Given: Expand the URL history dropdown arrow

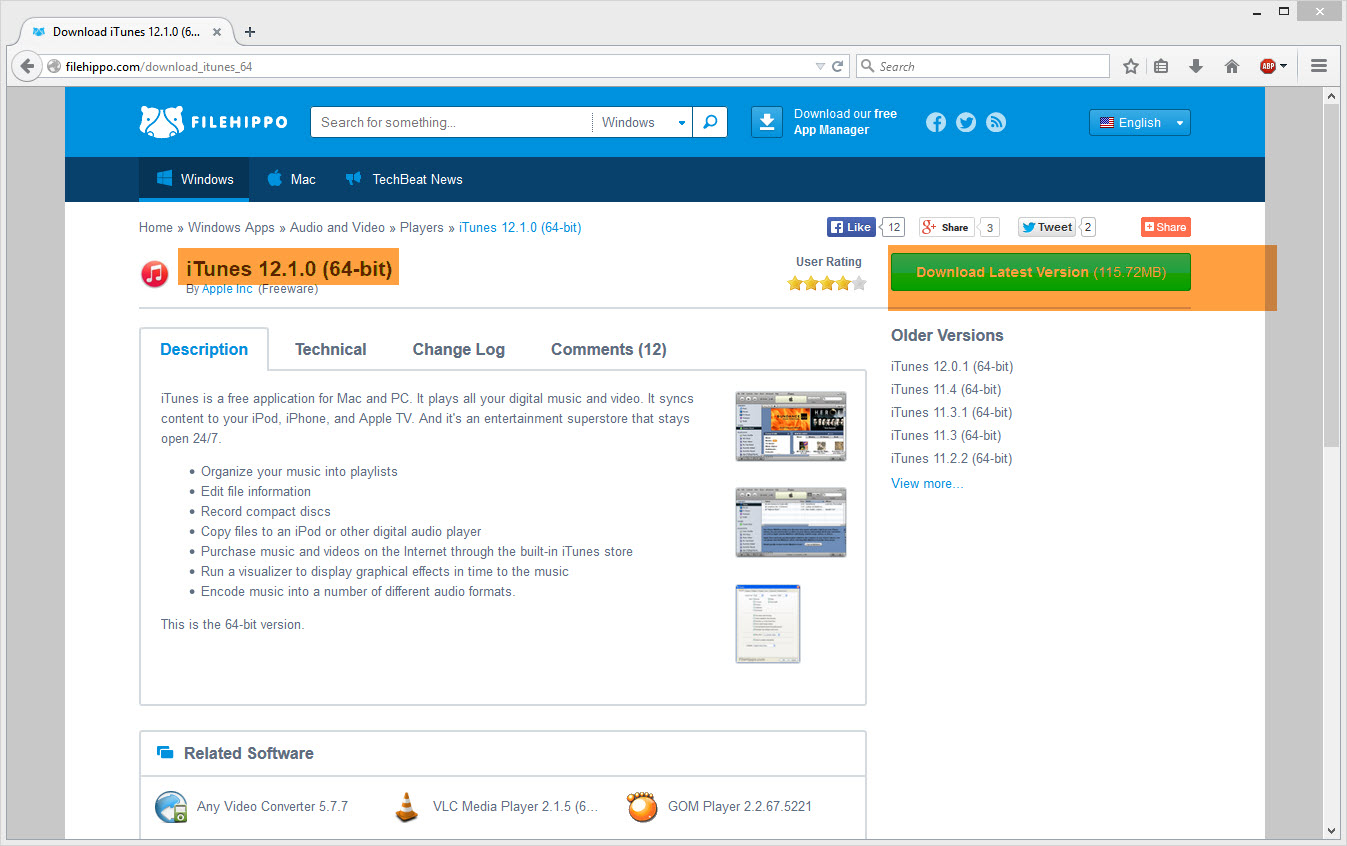Looking at the screenshot, I should tap(820, 66).
